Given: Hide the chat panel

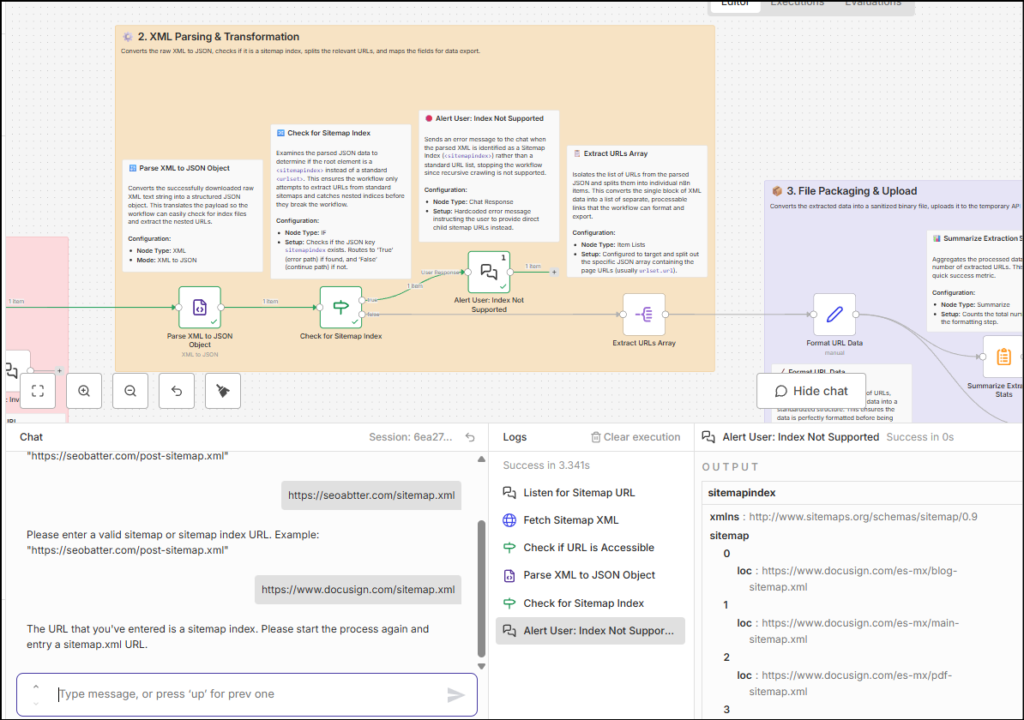Looking at the screenshot, I should coord(811,391).
